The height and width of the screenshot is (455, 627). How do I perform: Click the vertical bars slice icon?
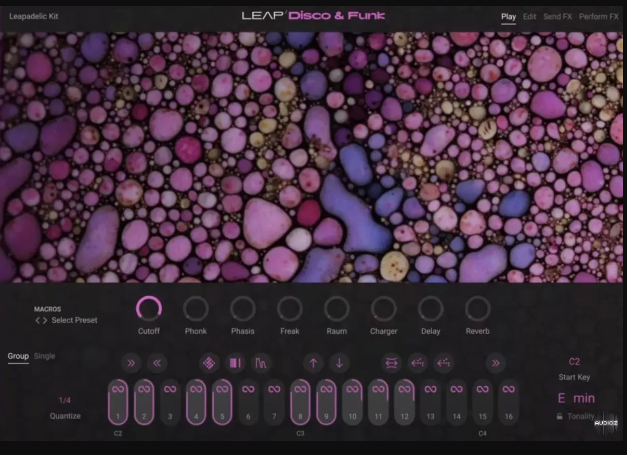[x=235, y=363]
